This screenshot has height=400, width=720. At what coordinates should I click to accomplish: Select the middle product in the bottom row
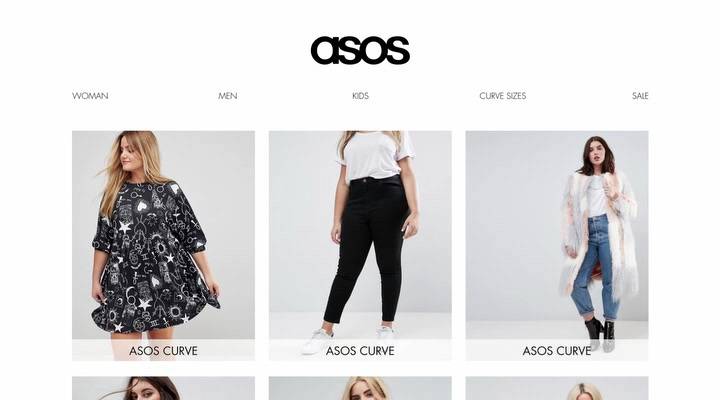tap(360, 389)
